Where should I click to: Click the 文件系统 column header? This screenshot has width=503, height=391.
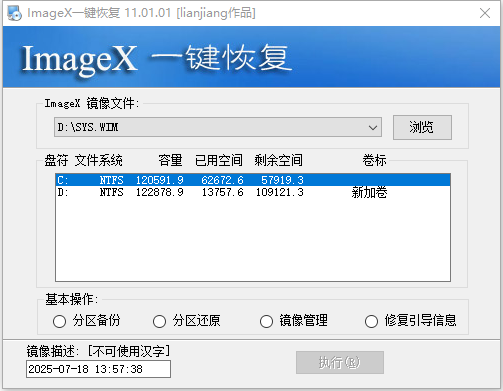(99, 160)
